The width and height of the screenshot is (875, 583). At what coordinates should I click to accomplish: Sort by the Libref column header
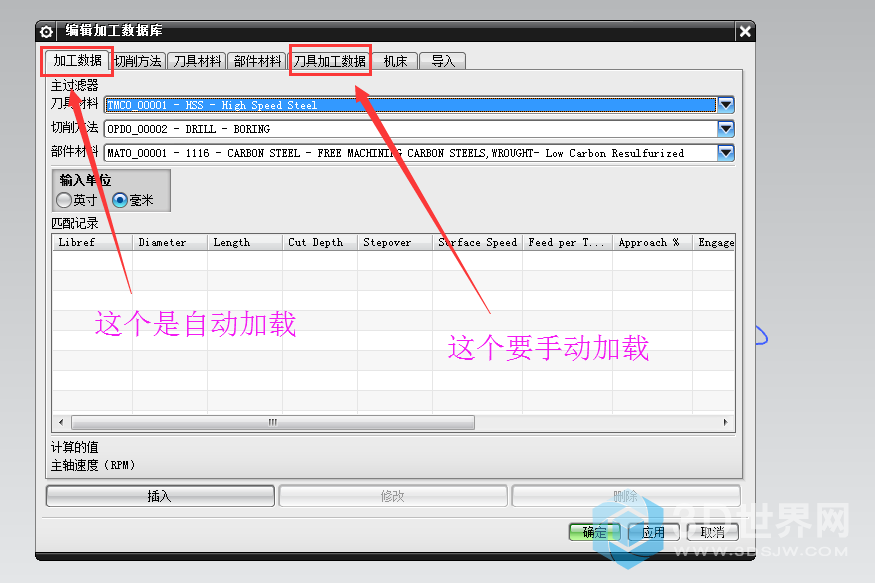click(92, 243)
